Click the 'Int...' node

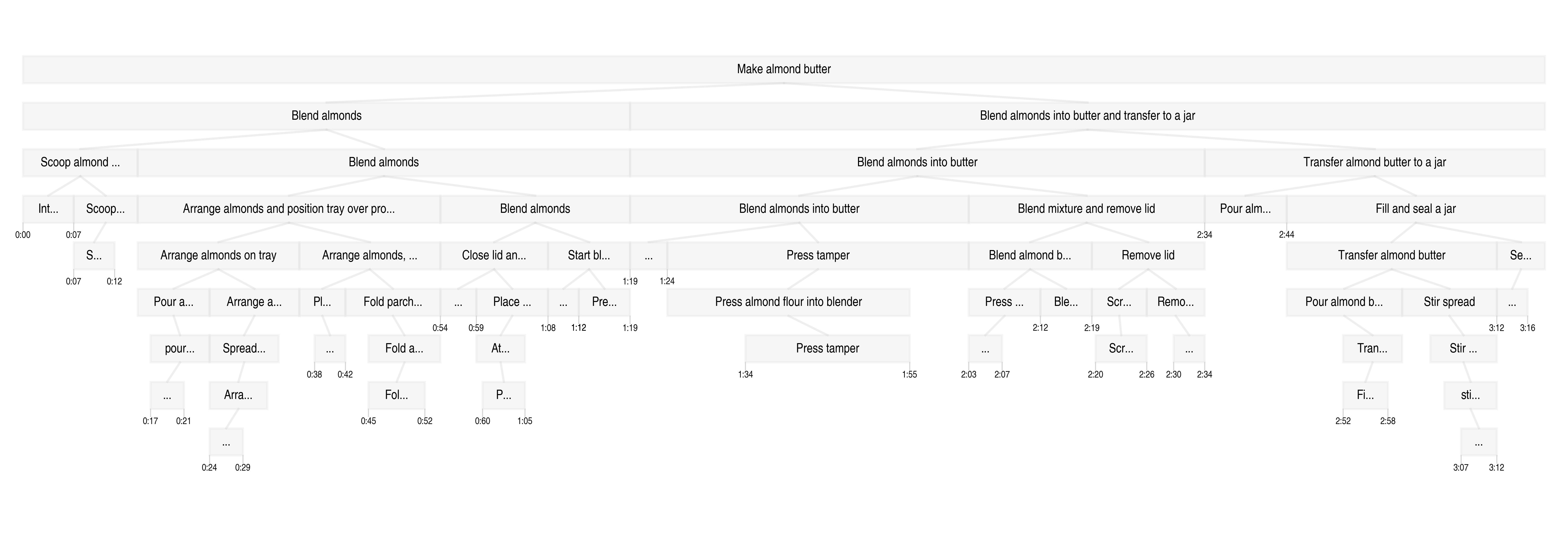click(48, 209)
